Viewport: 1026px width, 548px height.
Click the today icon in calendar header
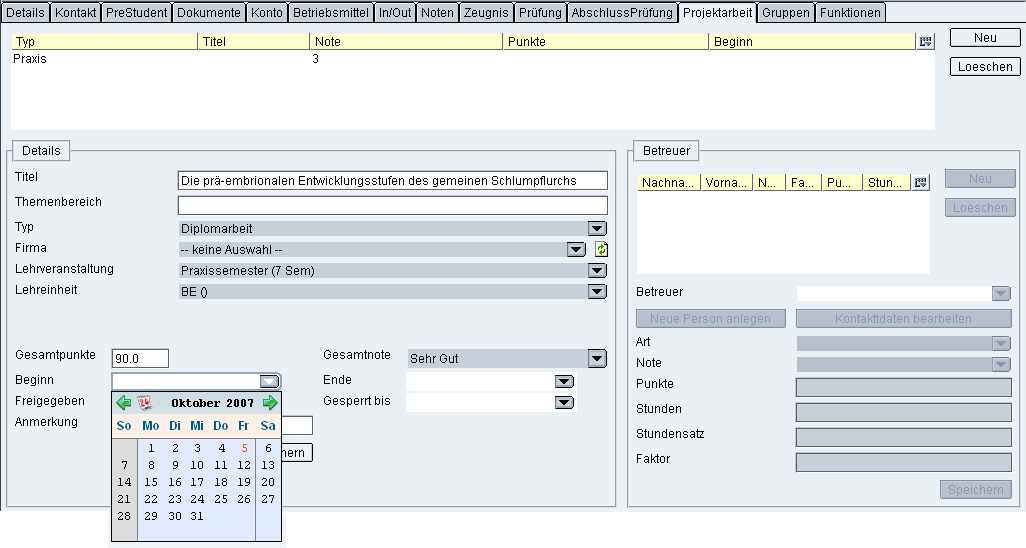[144, 403]
